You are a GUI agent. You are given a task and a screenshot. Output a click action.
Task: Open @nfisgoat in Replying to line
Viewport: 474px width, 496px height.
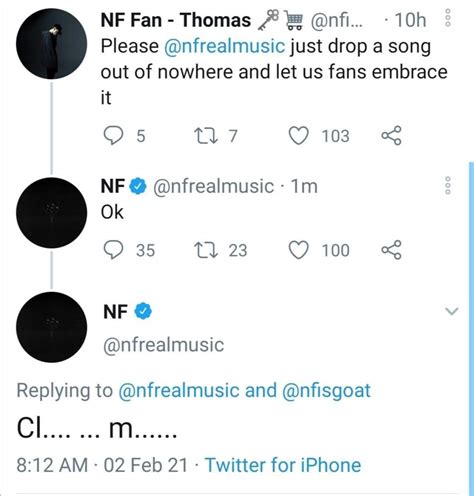pyautogui.click(x=326, y=391)
